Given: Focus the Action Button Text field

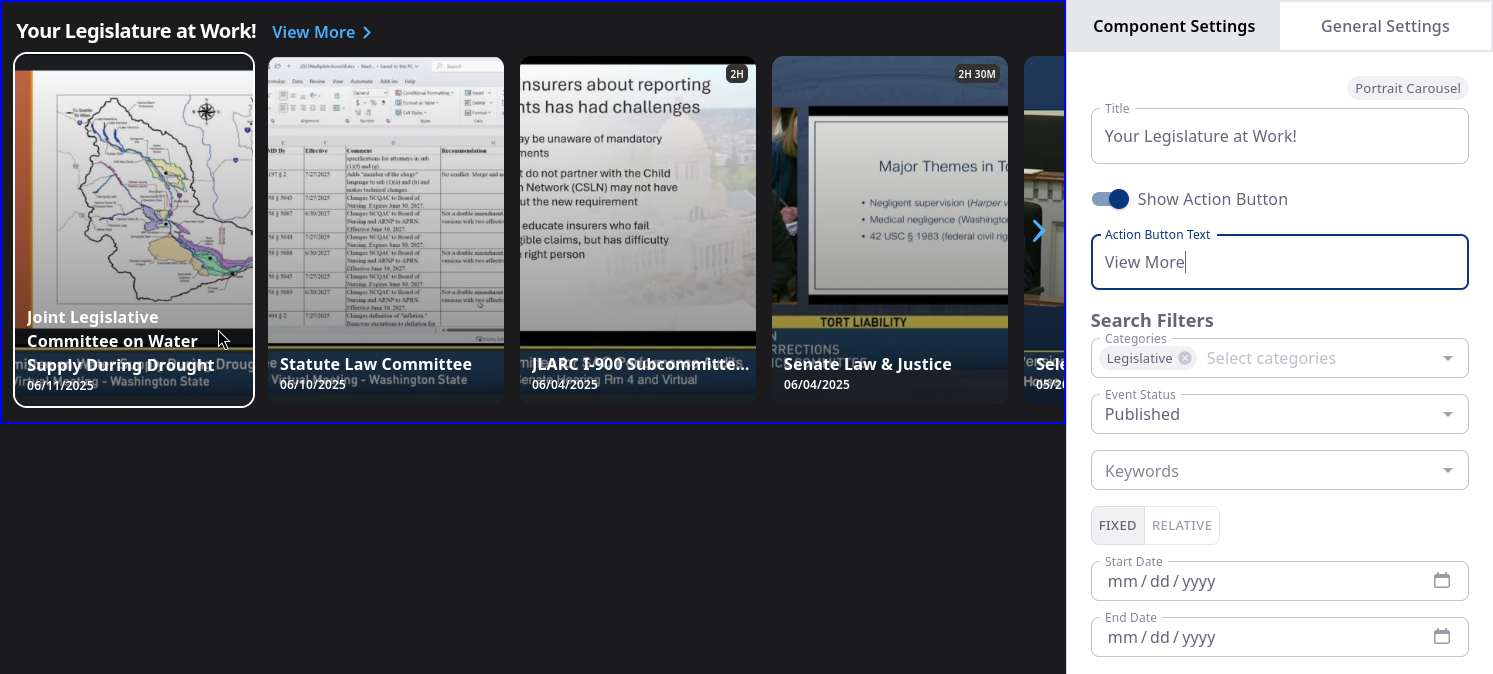Looking at the screenshot, I should point(1279,262).
